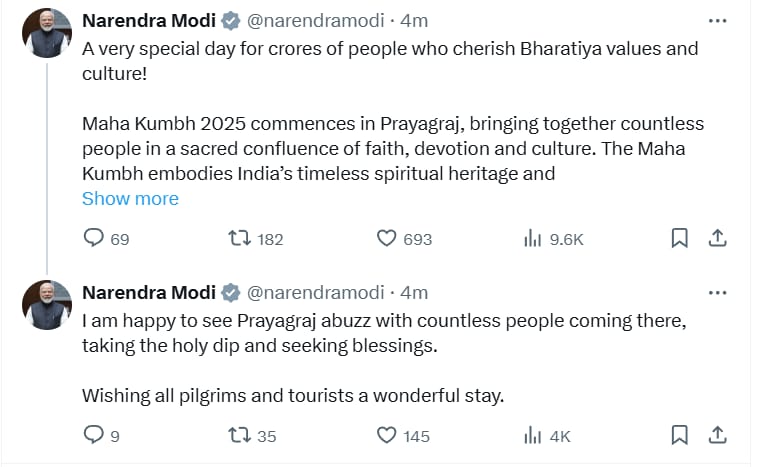Open more options menu on second tweet
759x467 pixels.
[717, 293]
